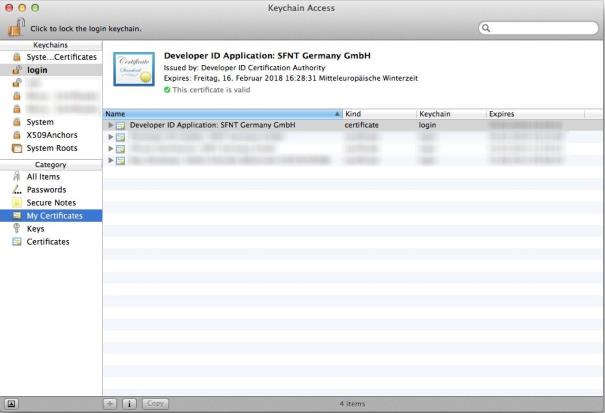Select the X509Anchors keychain

51,135
